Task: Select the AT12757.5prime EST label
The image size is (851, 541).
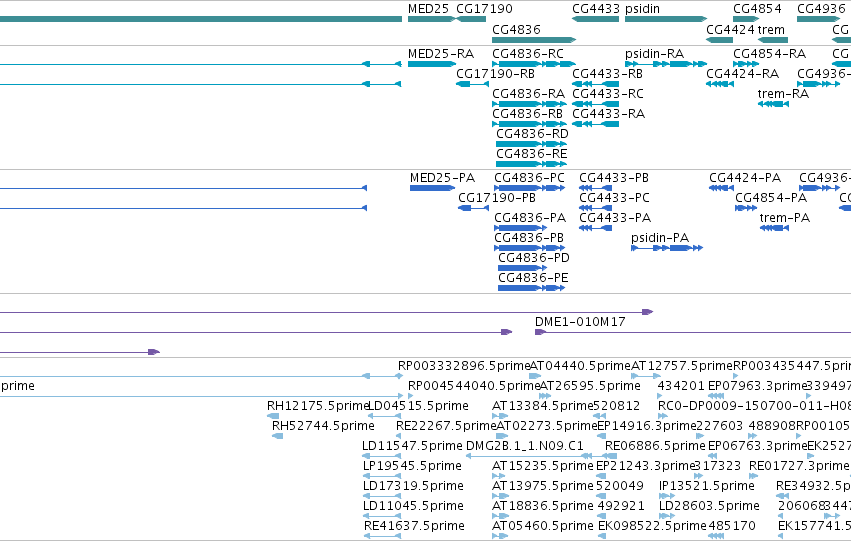Action: coord(682,366)
